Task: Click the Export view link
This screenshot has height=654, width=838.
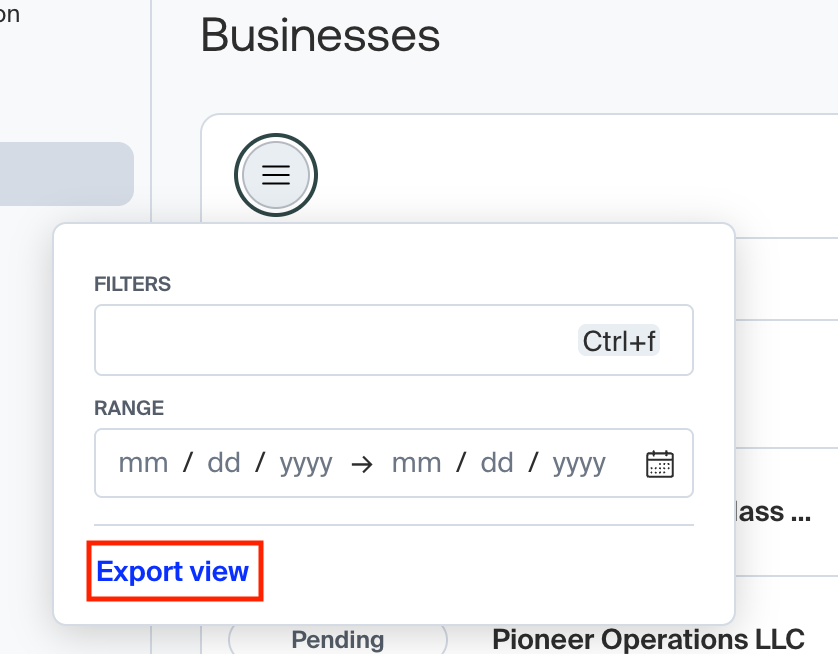Action: pos(173,572)
